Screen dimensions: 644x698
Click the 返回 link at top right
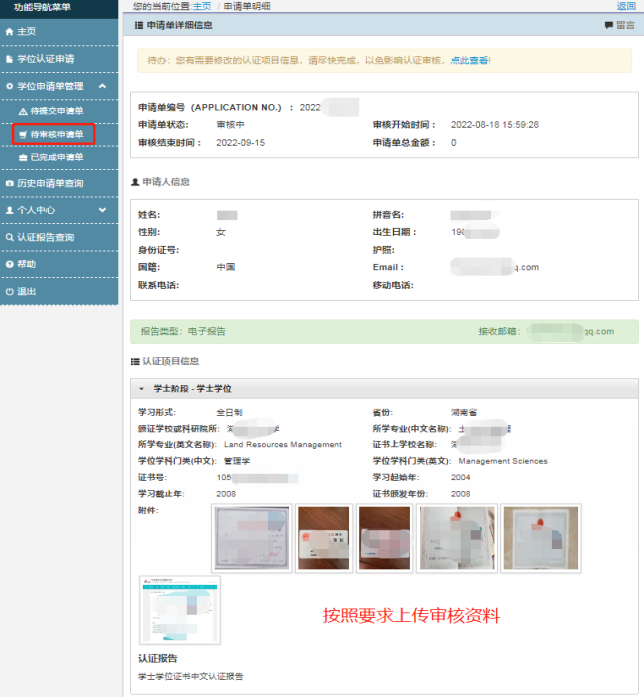coord(626,6)
